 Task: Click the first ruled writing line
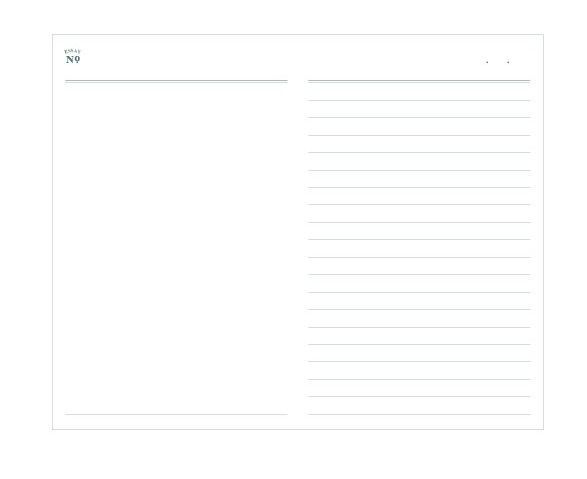coord(419,100)
